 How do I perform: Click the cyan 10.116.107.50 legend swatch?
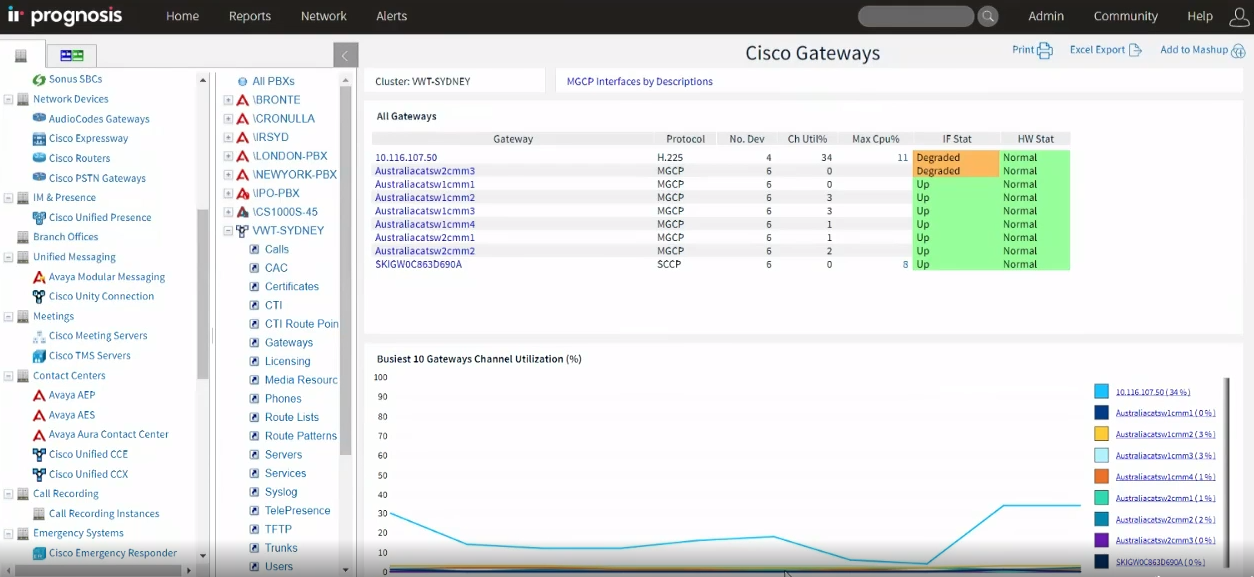(x=1101, y=392)
